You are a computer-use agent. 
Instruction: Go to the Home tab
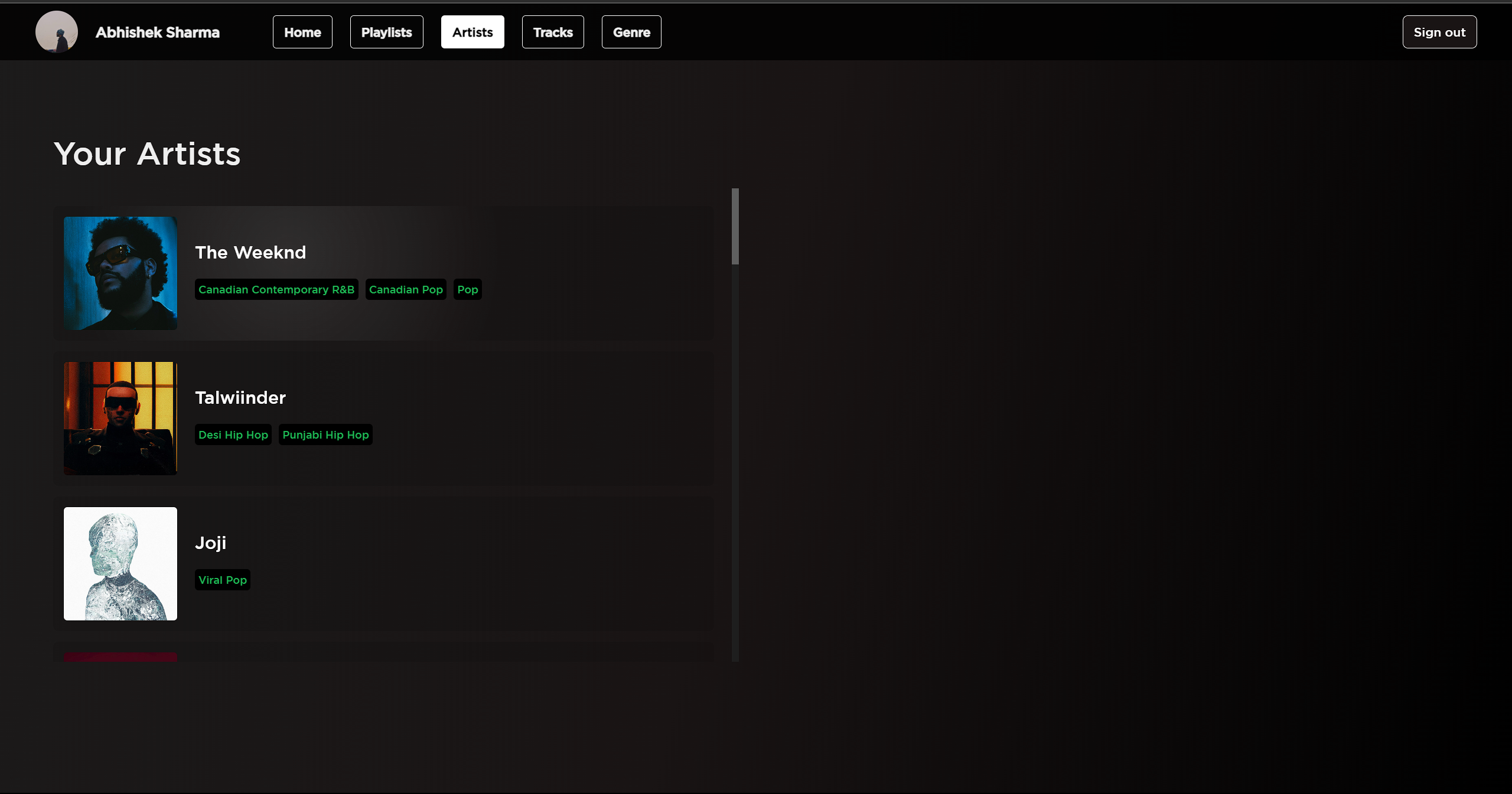(x=302, y=32)
